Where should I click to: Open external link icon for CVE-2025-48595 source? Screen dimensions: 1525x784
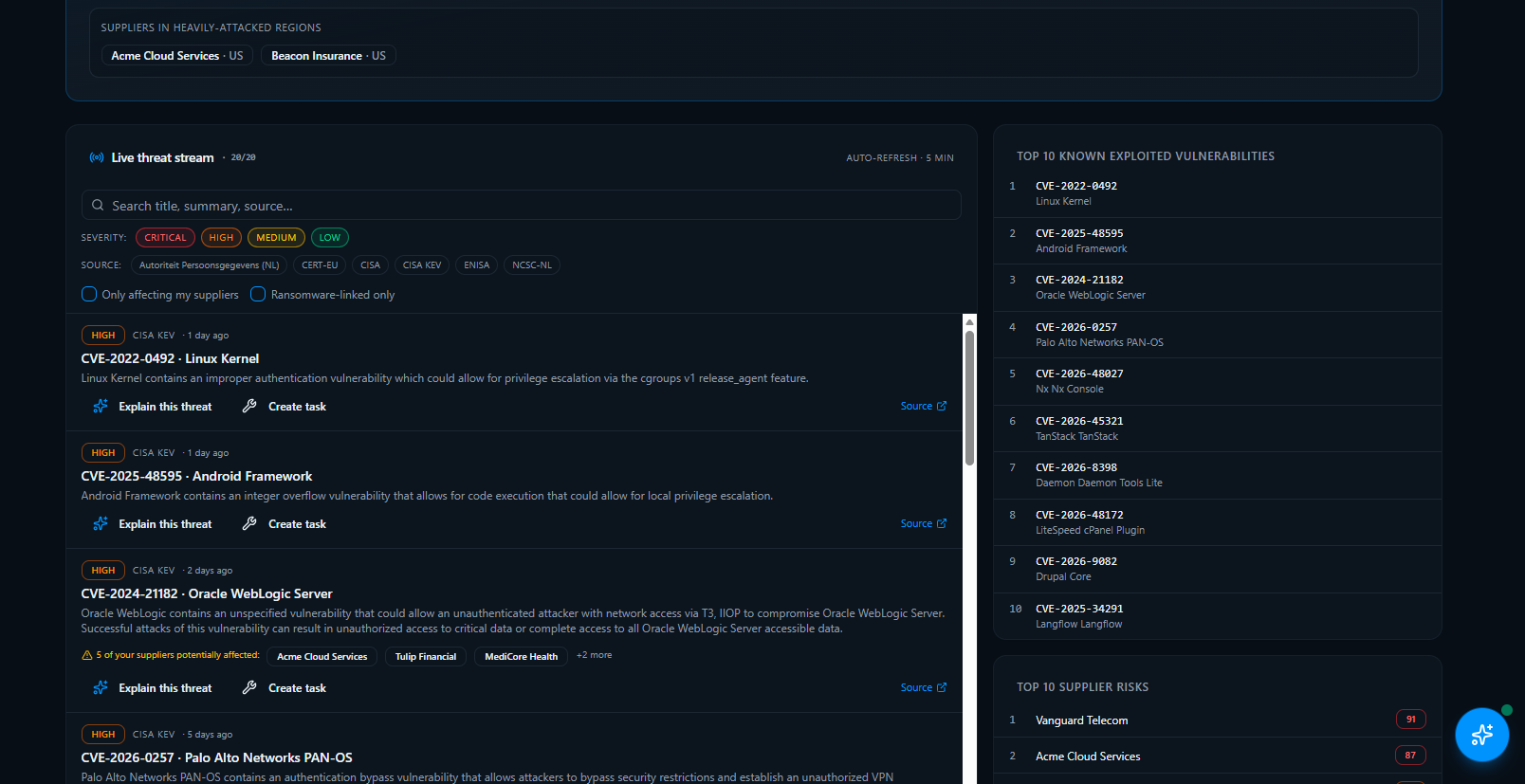[942, 523]
